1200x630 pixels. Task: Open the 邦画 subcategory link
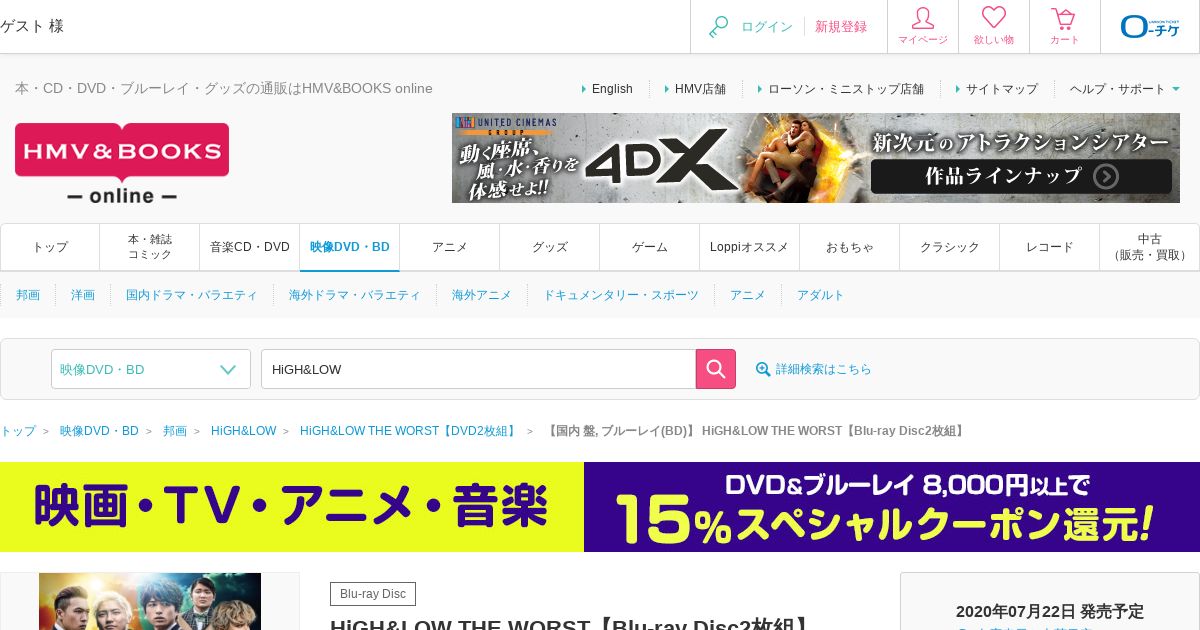point(28,295)
